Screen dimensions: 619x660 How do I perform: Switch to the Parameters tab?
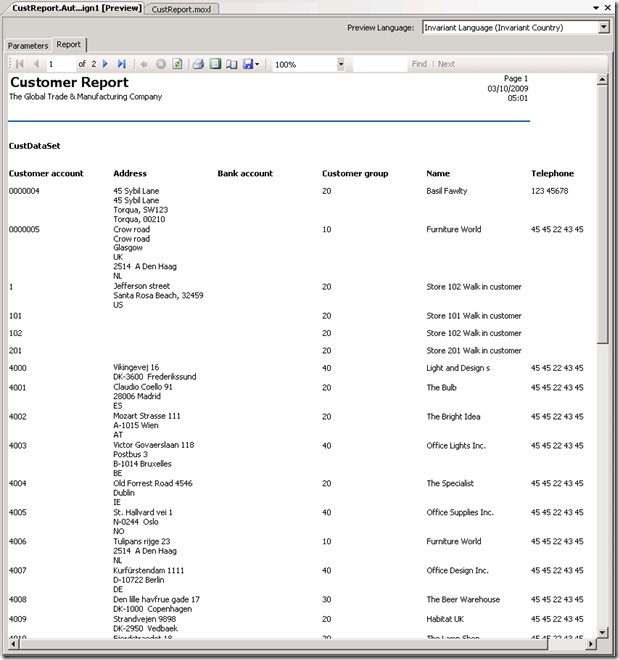tap(28, 45)
